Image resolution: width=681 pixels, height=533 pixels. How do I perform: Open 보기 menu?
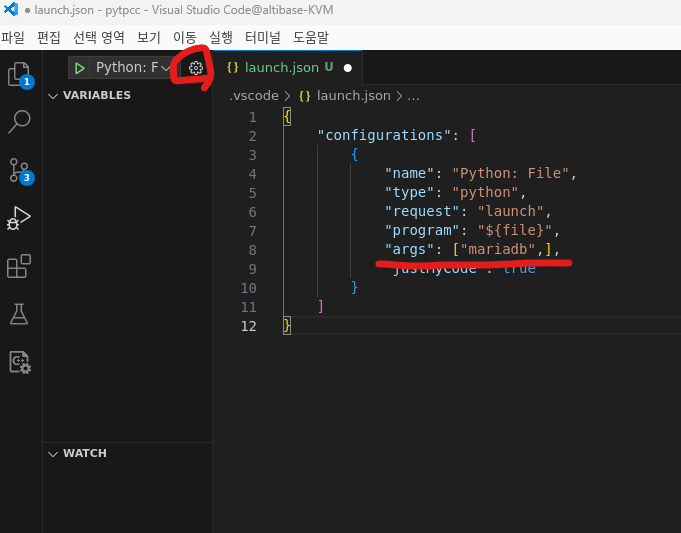(x=149, y=37)
